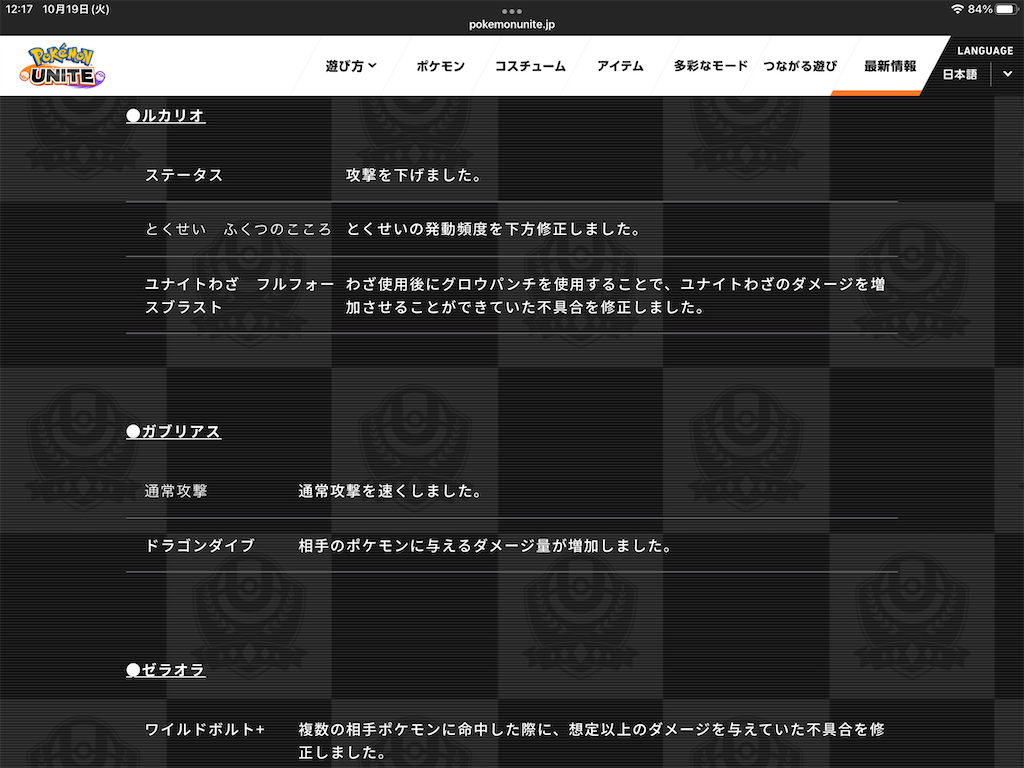The height and width of the screenshot is (768, 1024).
Task: Open the コスチューム nav item
Action: (530, 66)
